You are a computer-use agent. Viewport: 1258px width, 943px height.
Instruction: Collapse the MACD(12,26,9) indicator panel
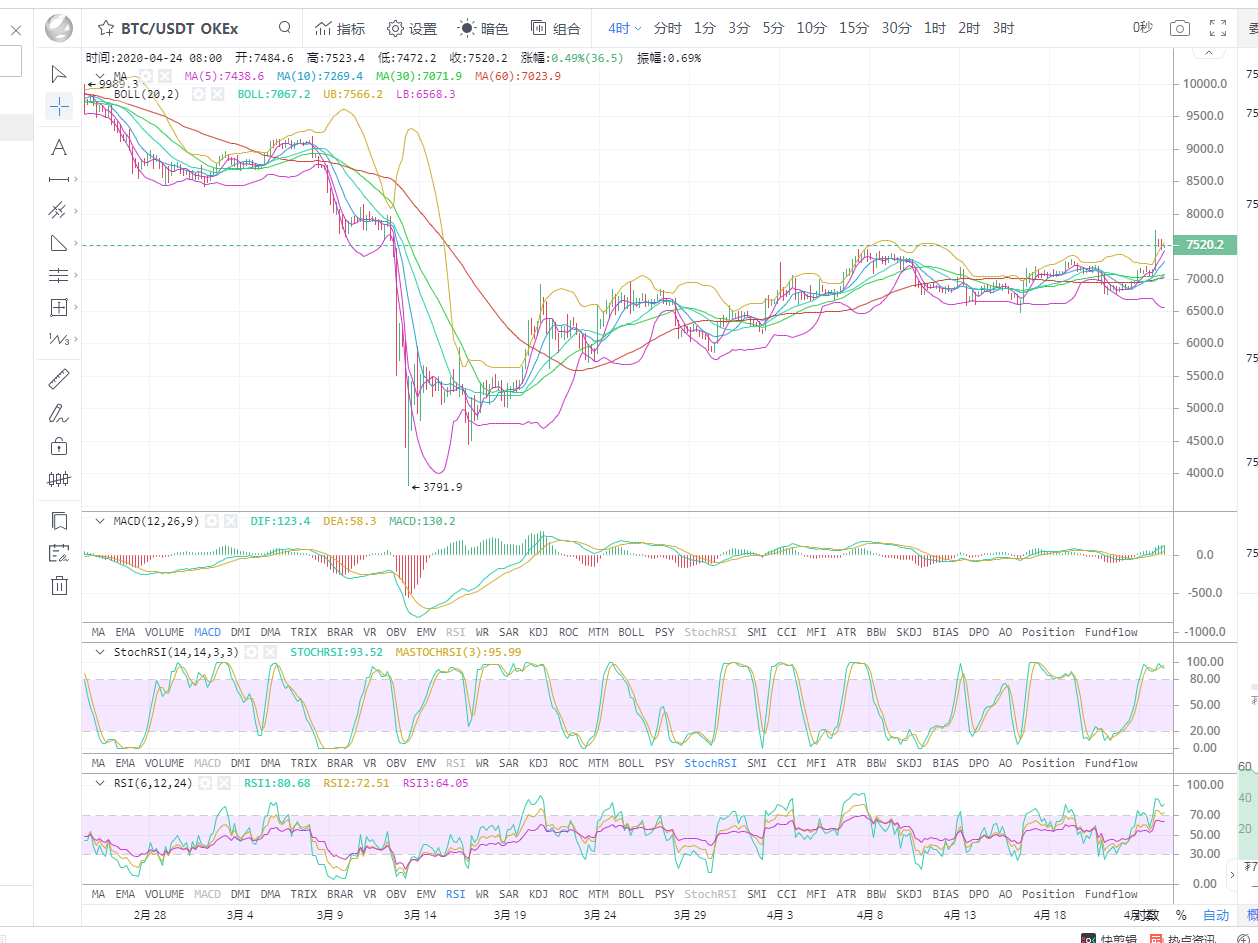click(99, 521)
